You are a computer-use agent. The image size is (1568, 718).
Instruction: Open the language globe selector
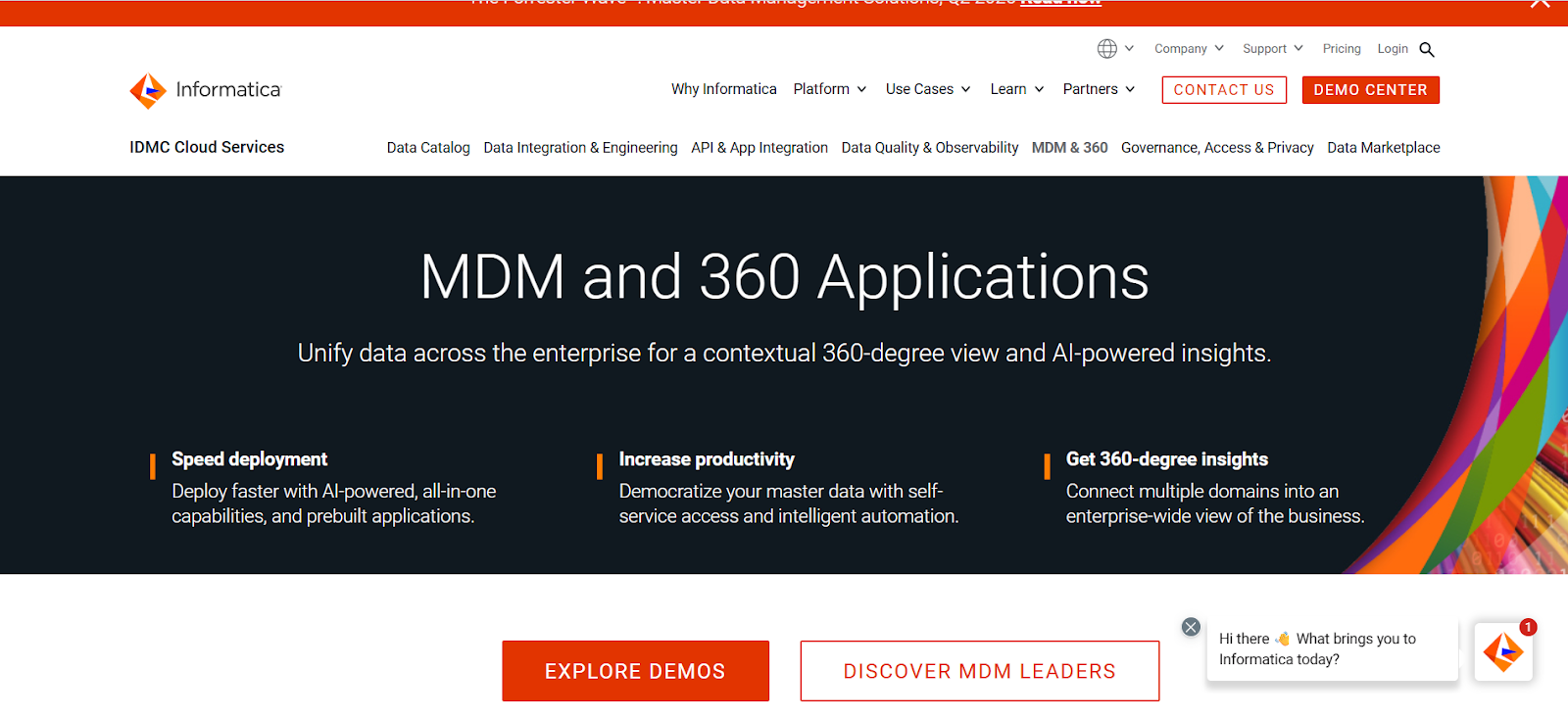(x=1115, y=48)
